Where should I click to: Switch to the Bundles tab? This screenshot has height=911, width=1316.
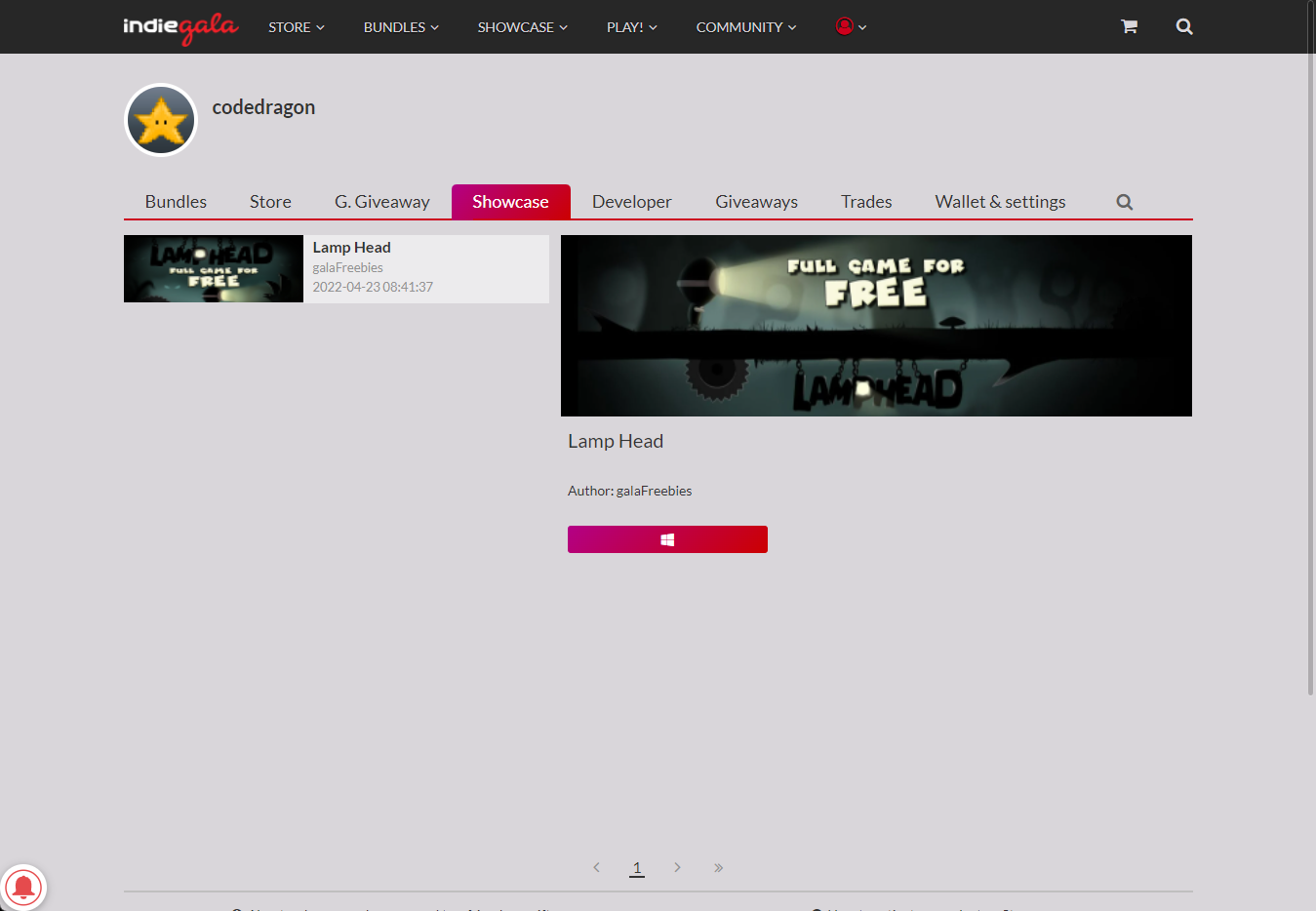click(176, 202)
